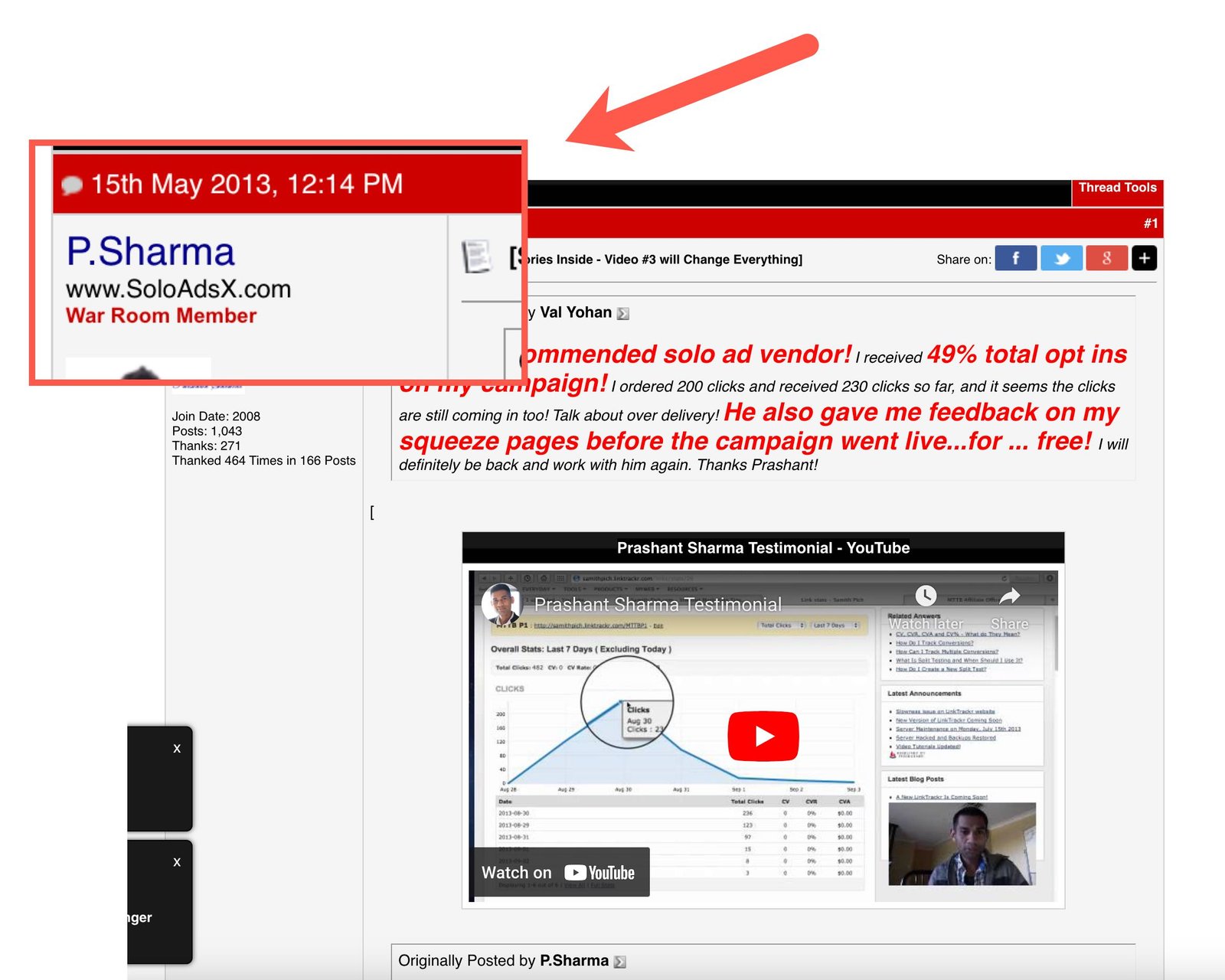Click the Share arrow on the video
Viewport: 1225px width, 980px height.
[1010, 596]
